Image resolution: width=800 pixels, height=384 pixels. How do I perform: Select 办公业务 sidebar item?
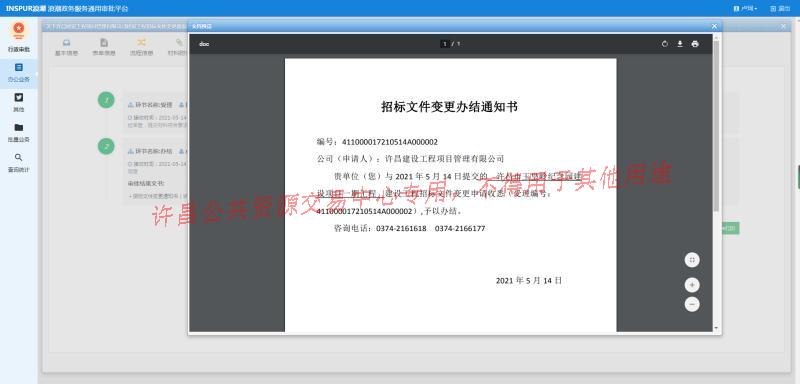pyautogui.click(x=19, y=73)
